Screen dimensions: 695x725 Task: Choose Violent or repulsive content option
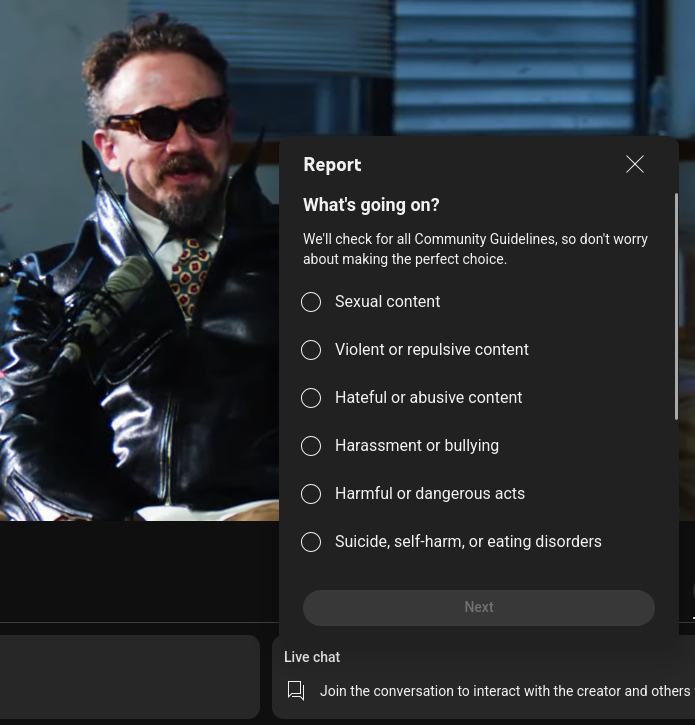point(311,350)
